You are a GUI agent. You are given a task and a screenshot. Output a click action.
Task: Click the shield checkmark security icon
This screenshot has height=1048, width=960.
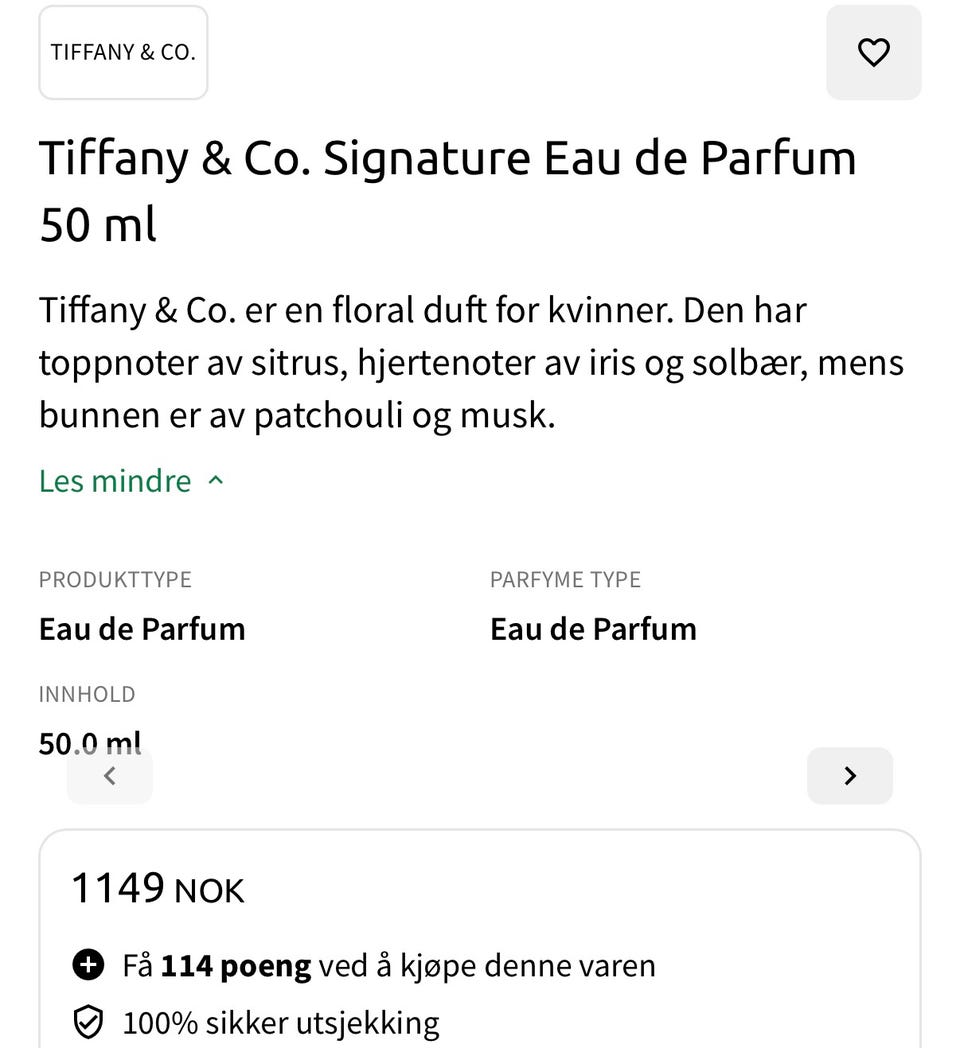tap(89, 1023)
